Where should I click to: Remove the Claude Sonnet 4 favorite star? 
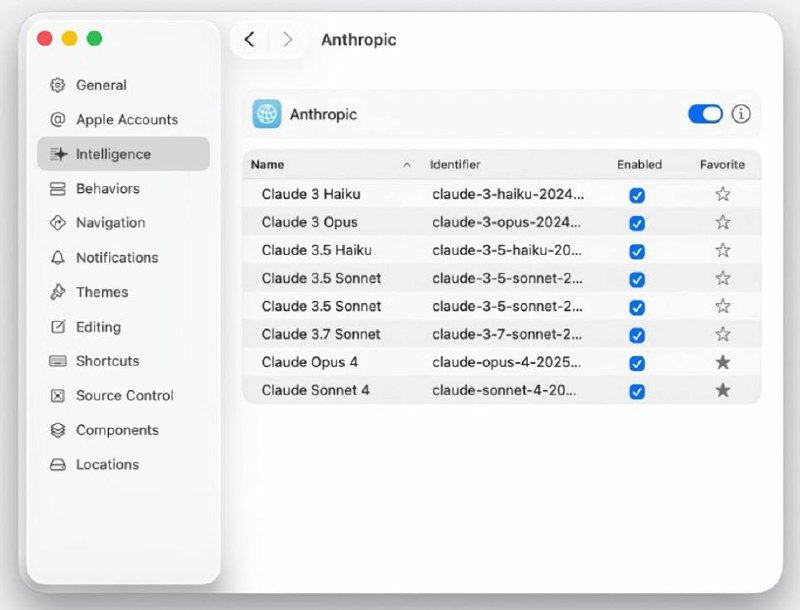coord(722,390)
